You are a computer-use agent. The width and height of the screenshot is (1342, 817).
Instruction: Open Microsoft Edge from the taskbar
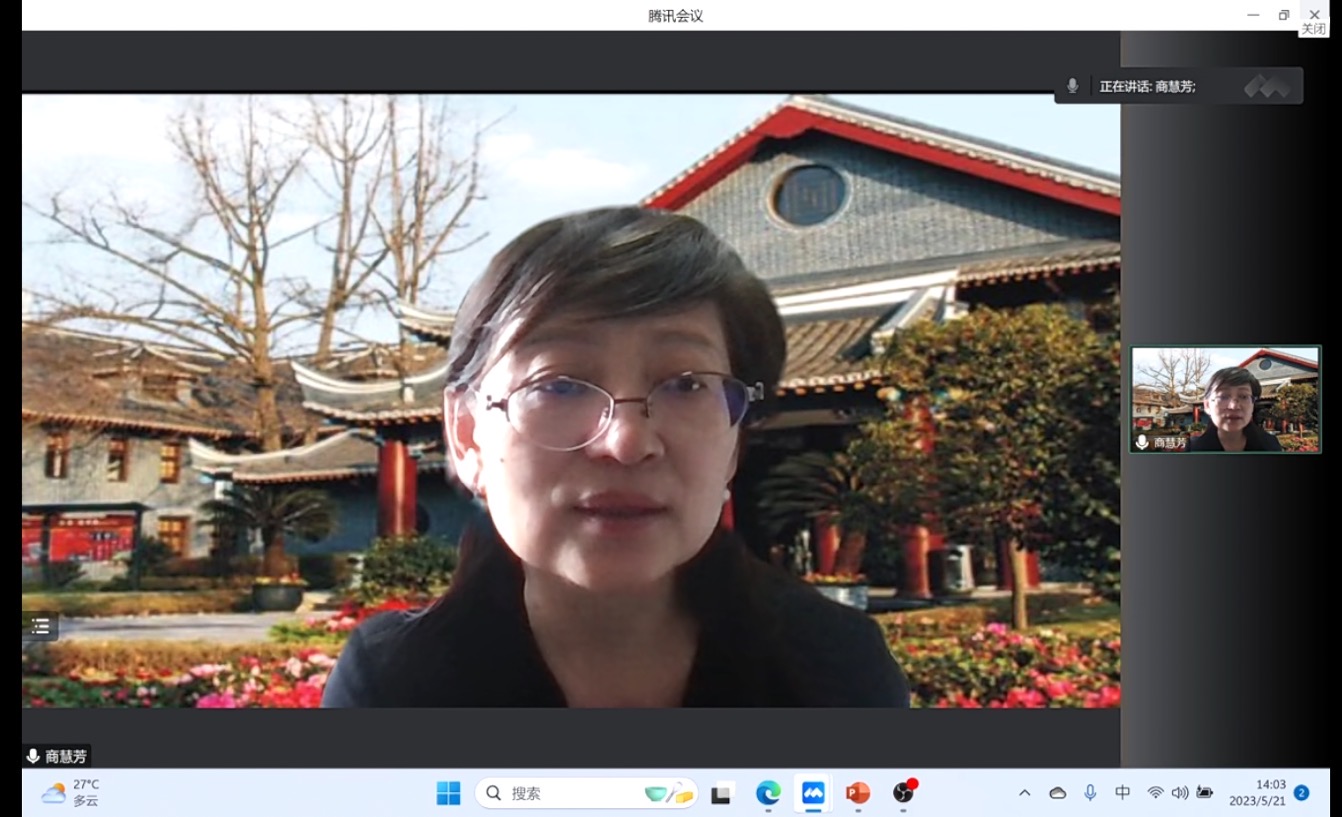click(x=768, y=793)
